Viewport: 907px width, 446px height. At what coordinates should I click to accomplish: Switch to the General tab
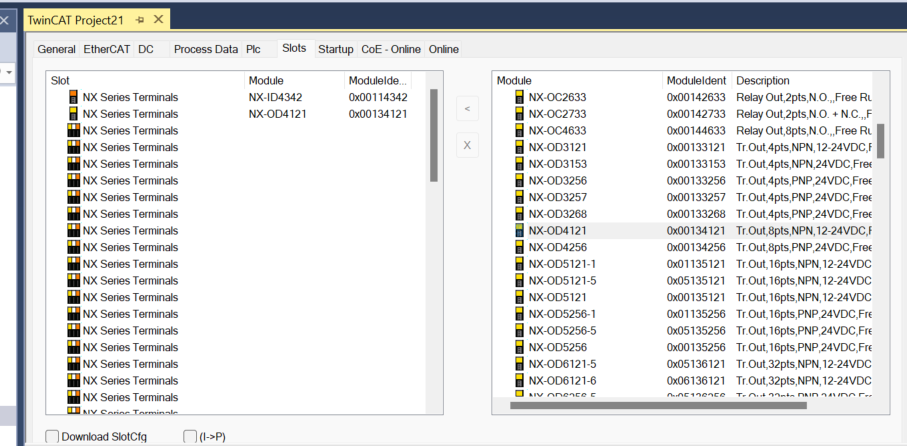(57, 49)
